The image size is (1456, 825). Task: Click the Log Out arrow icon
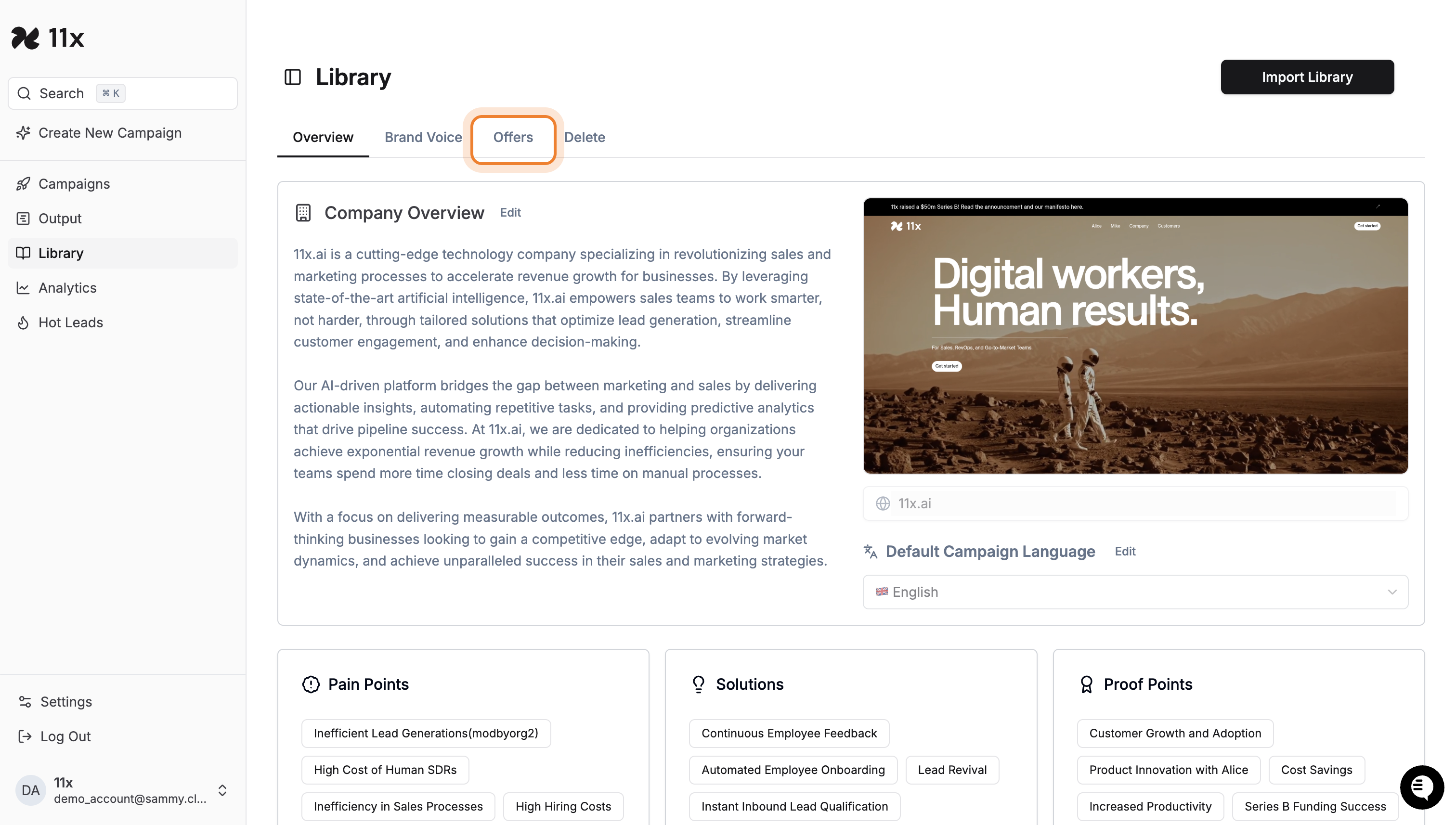click(x=25, y=736)
